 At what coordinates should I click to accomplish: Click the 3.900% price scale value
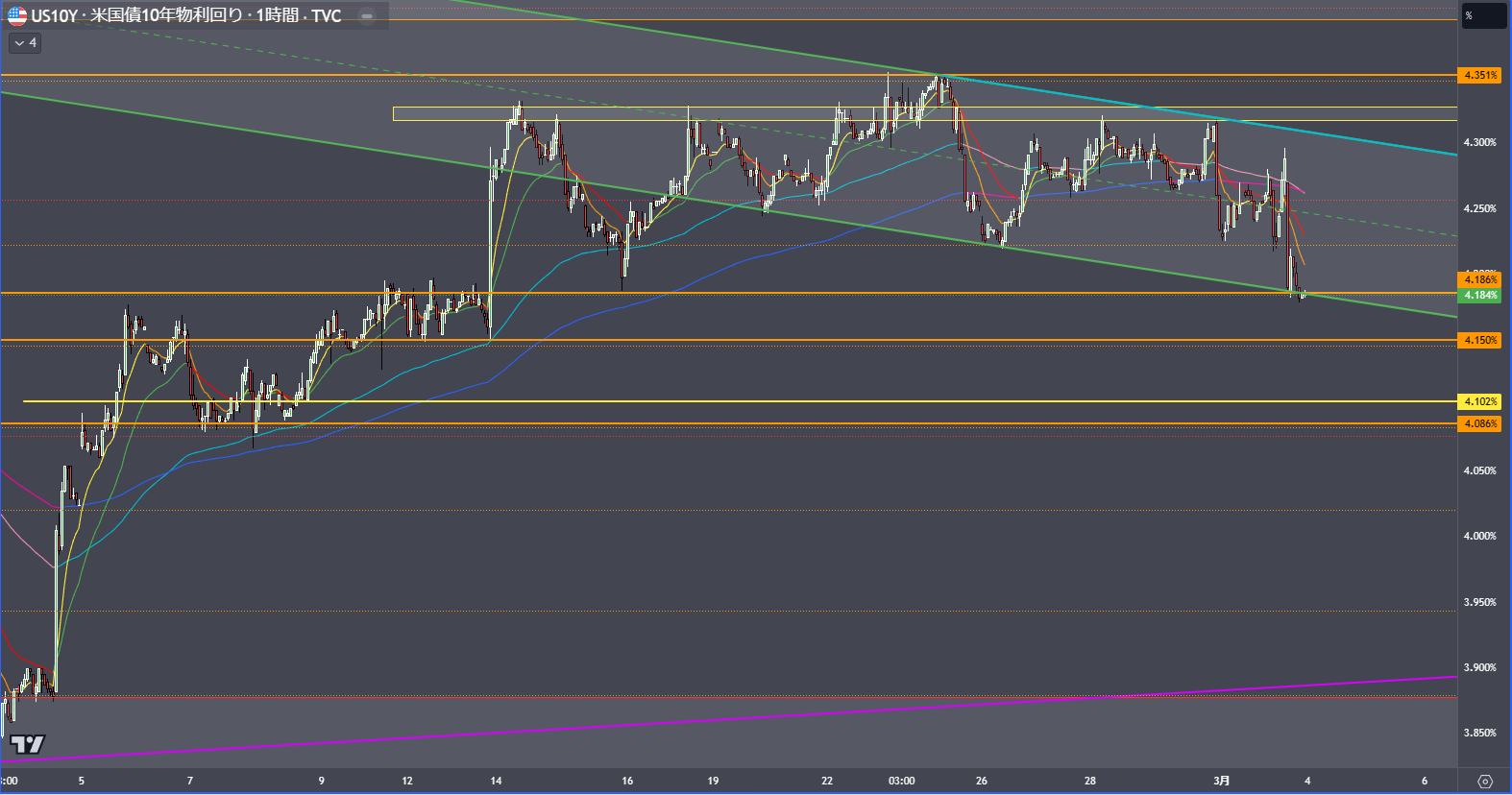[1479, 667]
